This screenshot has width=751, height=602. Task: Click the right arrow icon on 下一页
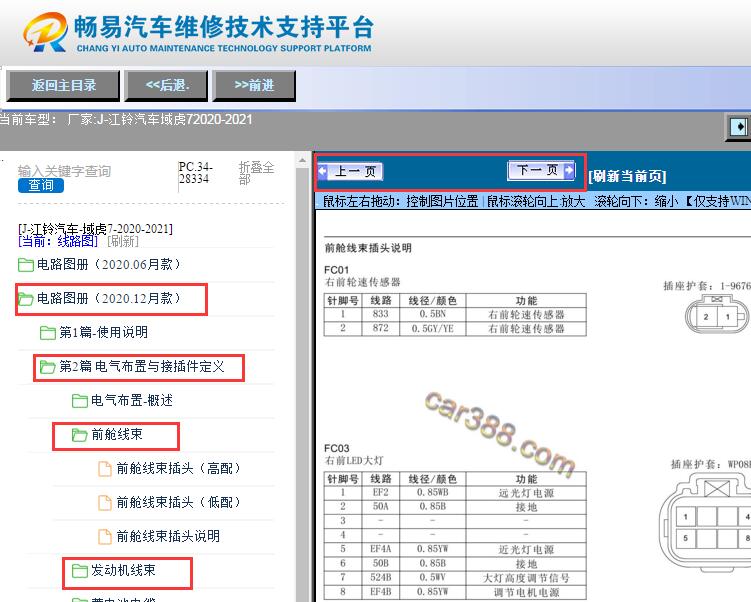569,170
